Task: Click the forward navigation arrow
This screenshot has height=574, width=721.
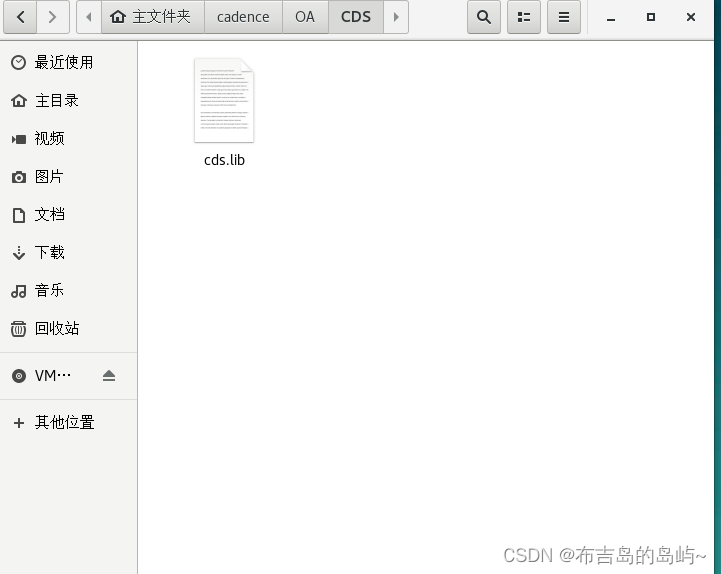Action: click(x=52, y=17)
